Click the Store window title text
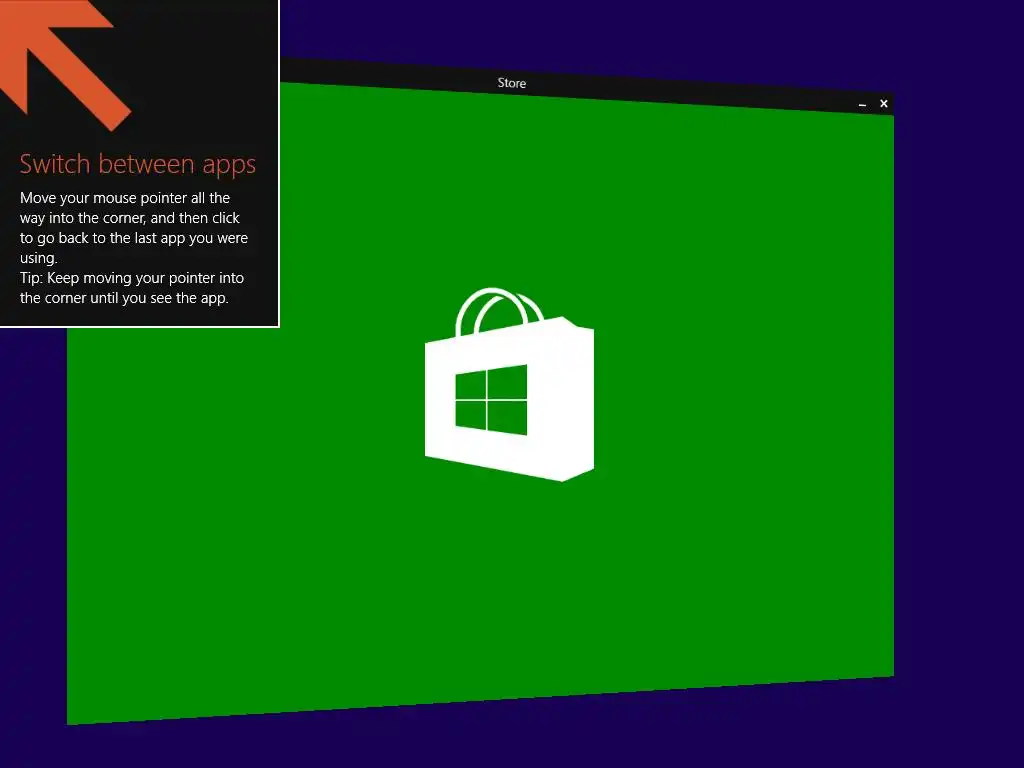 (x=511, y=83)
